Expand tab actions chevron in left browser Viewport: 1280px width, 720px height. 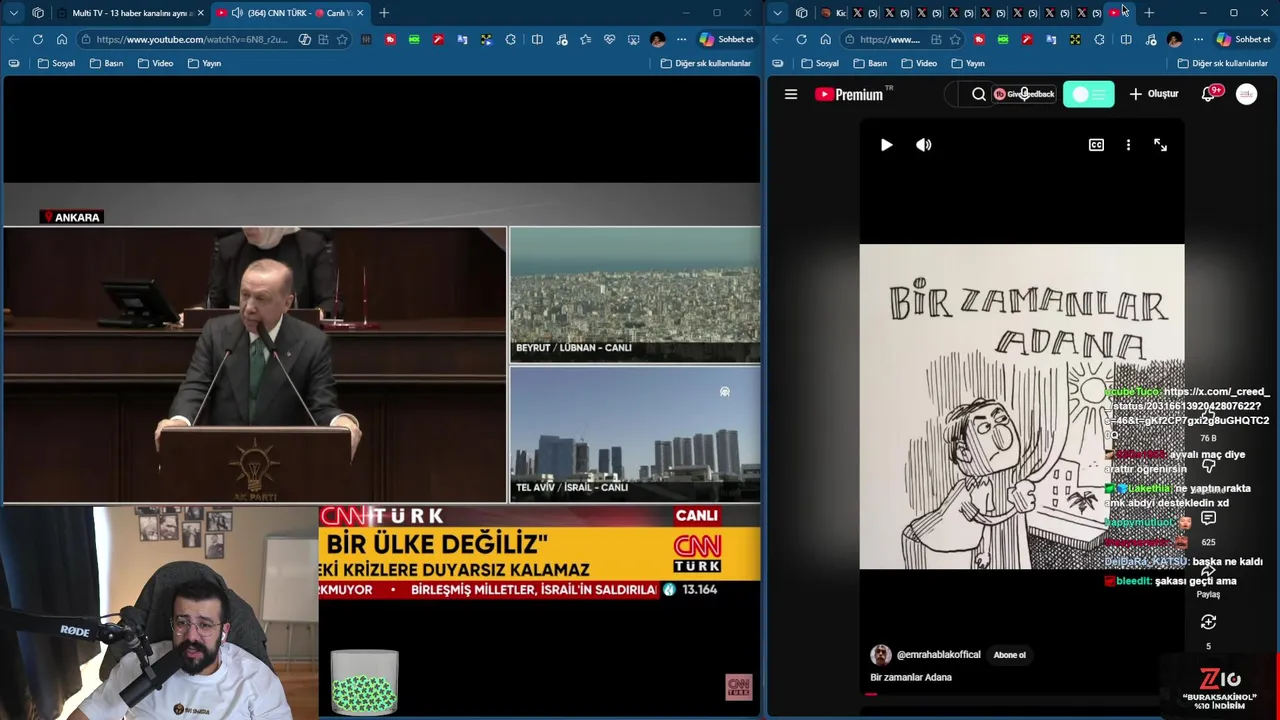click(x=14, y=13)
